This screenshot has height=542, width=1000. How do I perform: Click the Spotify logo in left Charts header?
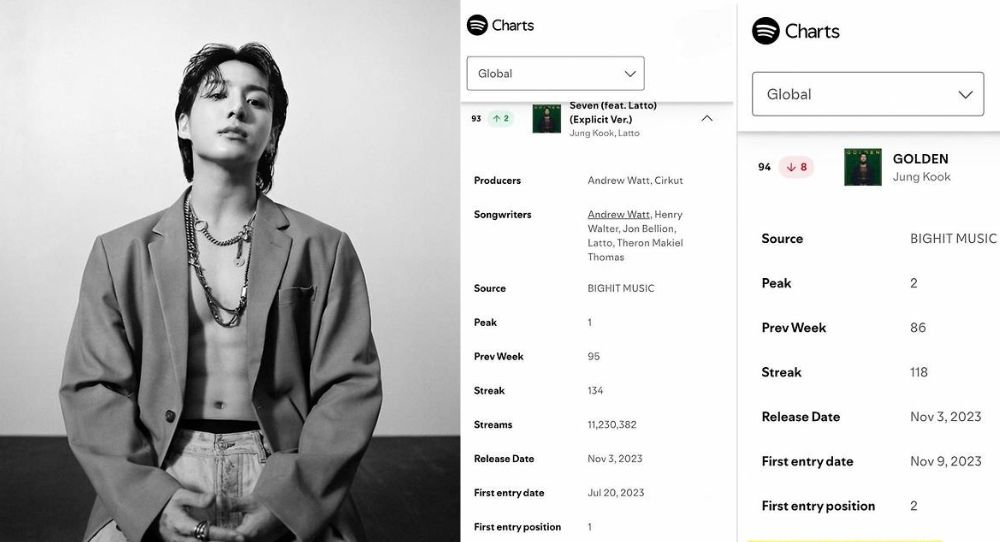tap(477, 25)
